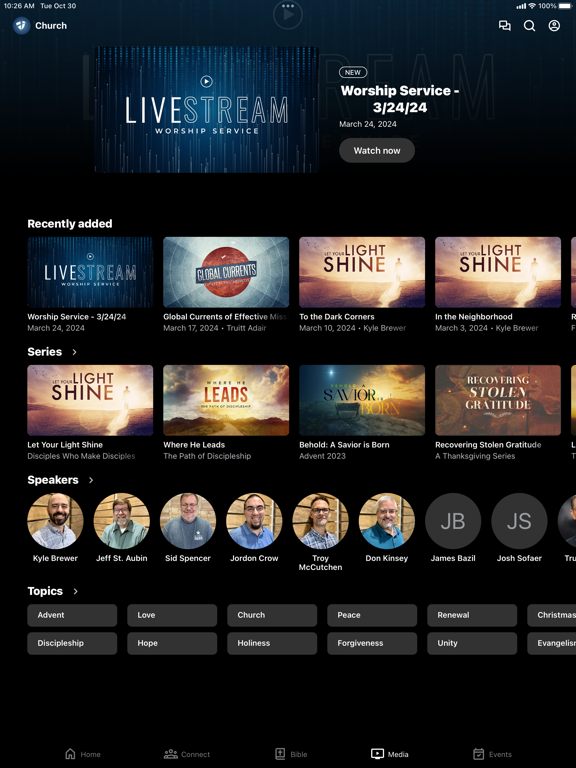The image size is (576, 768).
Task: Expand the Series section chevron
Action: tap(74, 352)
